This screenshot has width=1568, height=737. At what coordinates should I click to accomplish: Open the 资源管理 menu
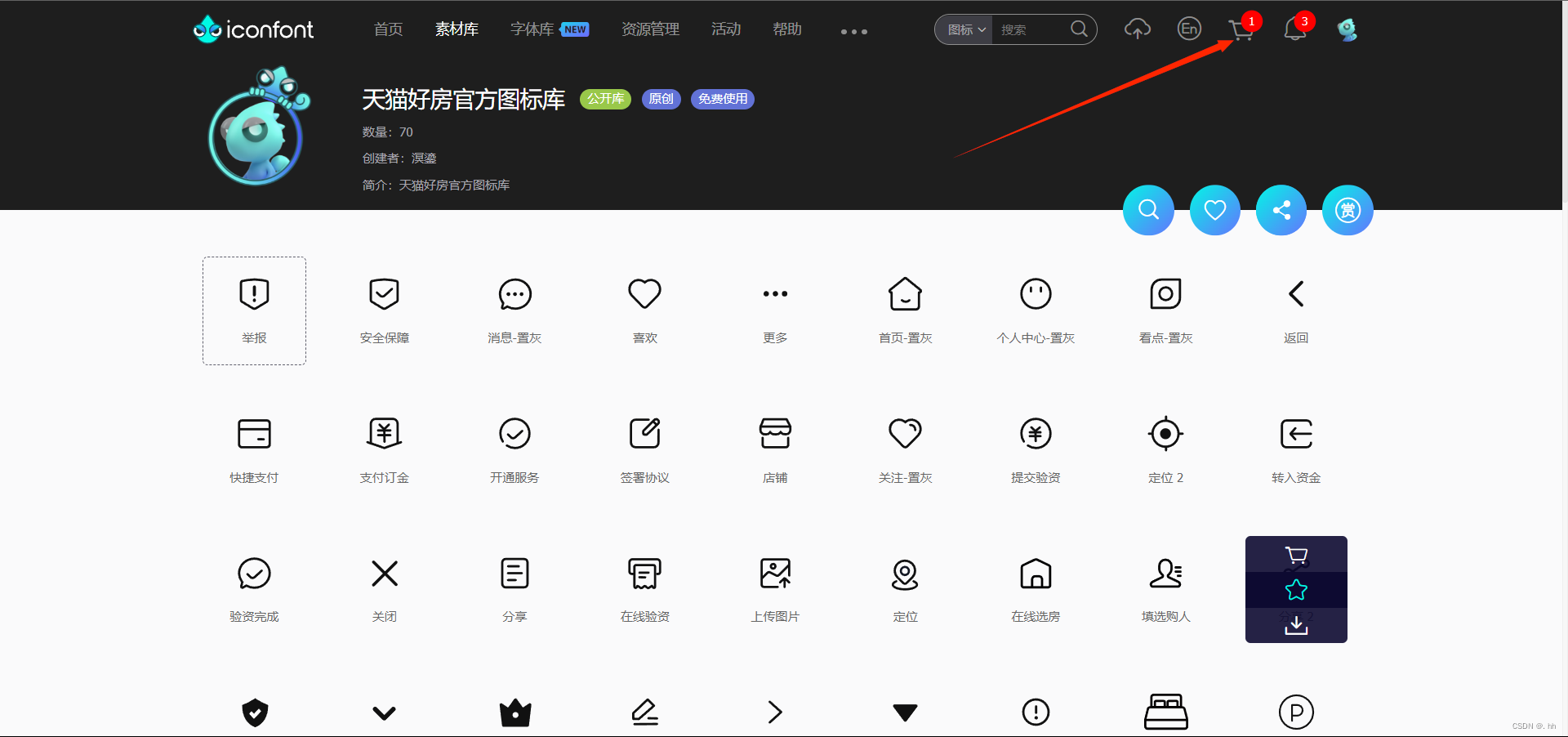(650, 29)
